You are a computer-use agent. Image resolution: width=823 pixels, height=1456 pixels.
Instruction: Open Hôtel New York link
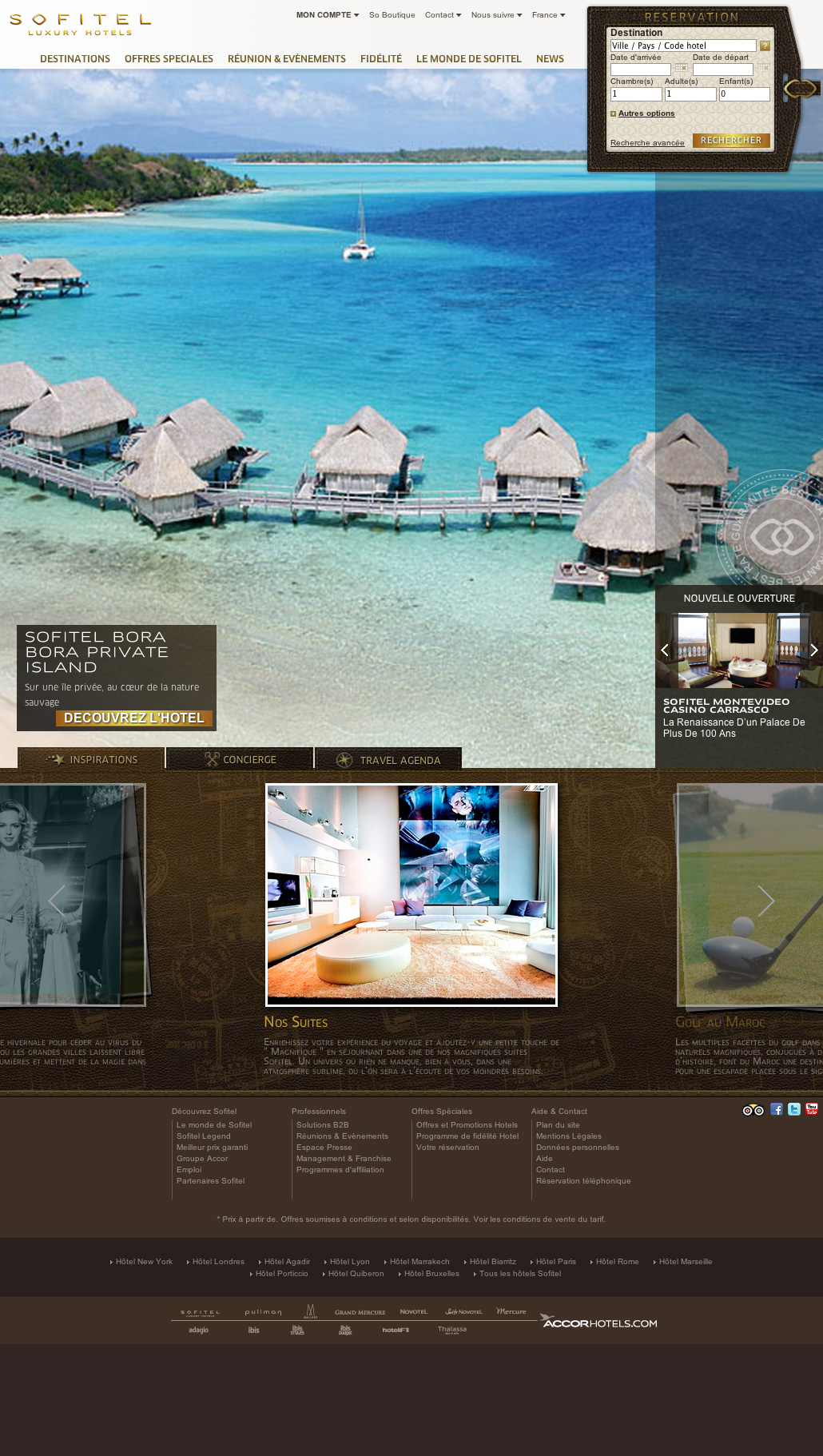tap(144, 1262)
